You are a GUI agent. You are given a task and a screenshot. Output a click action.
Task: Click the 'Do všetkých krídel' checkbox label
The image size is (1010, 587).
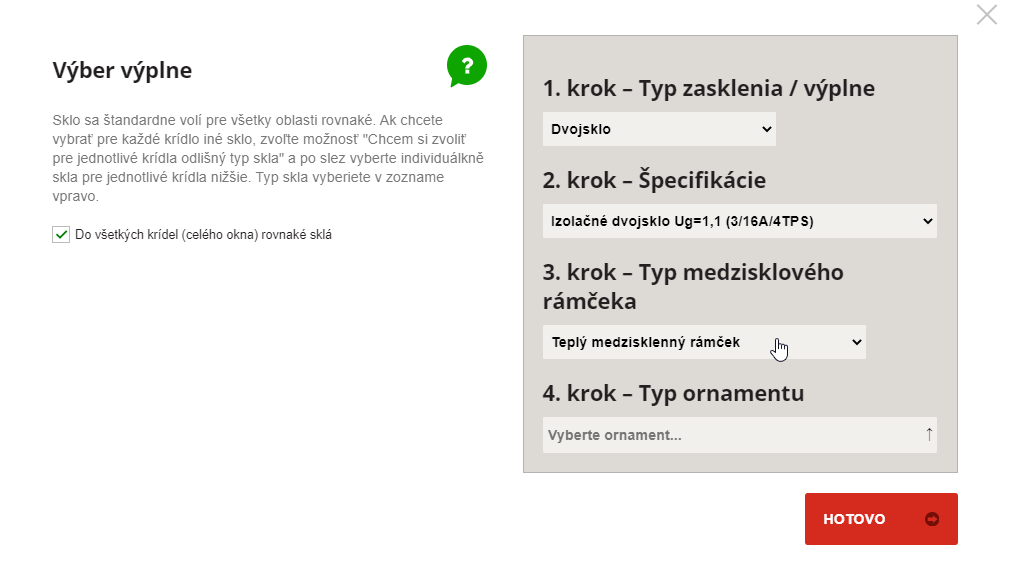(x=203, y=235)
